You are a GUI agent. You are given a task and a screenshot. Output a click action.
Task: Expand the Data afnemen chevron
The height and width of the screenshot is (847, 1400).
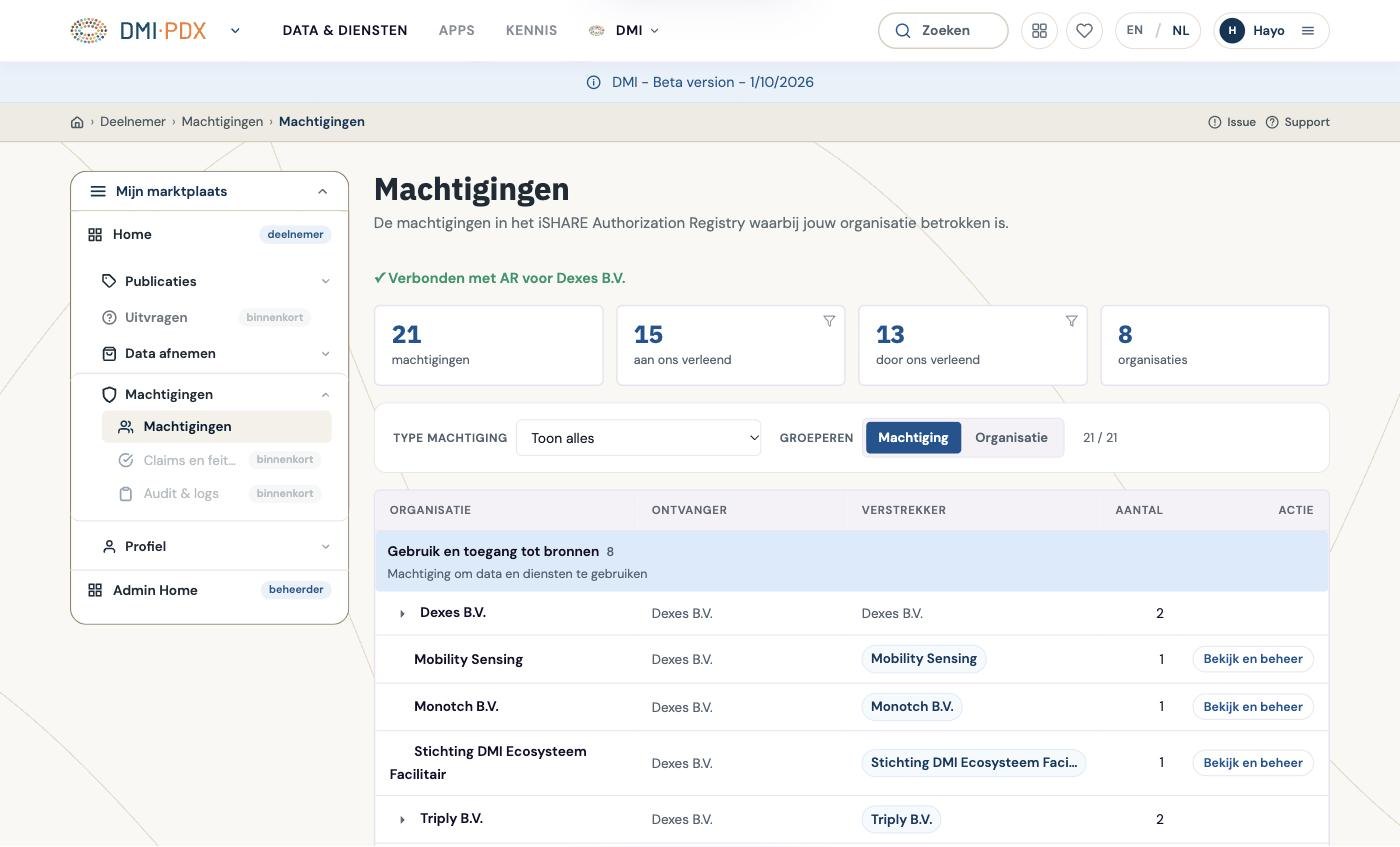[x=325, y=354]
